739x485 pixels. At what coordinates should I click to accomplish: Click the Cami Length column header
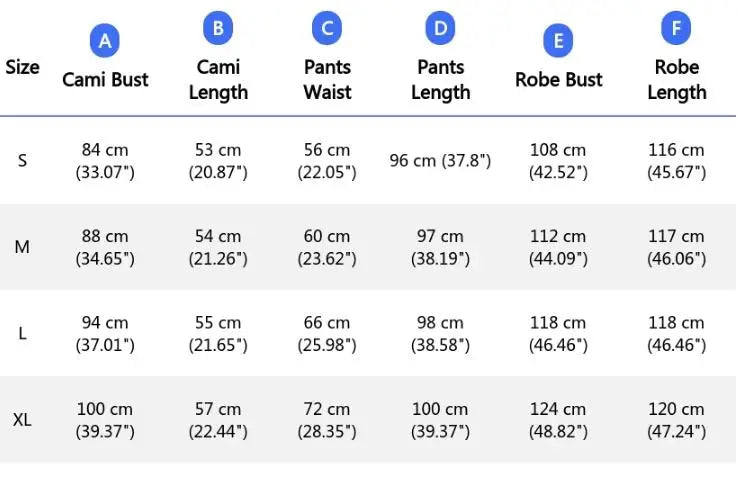[218, 79]
